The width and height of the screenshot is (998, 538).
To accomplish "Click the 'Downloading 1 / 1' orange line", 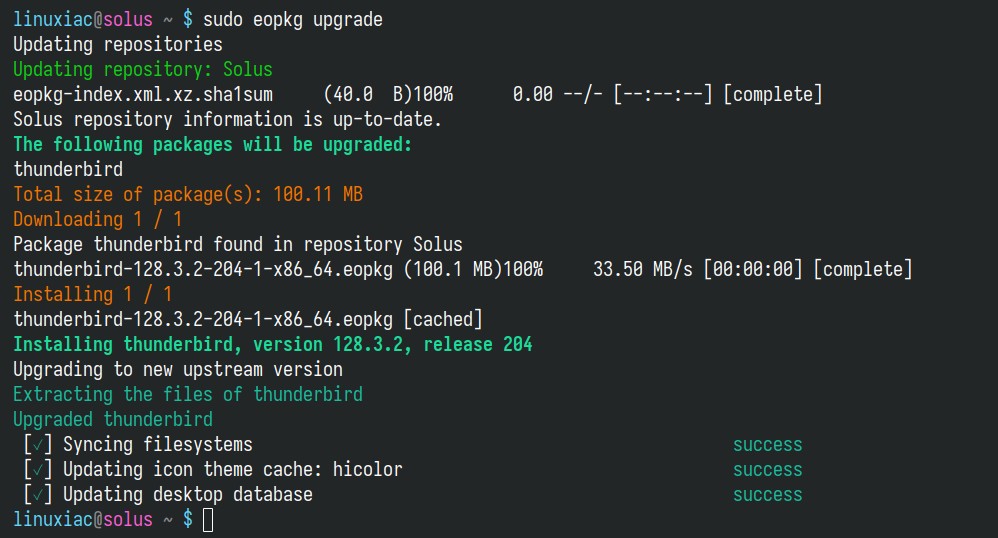I will [98, 219].
